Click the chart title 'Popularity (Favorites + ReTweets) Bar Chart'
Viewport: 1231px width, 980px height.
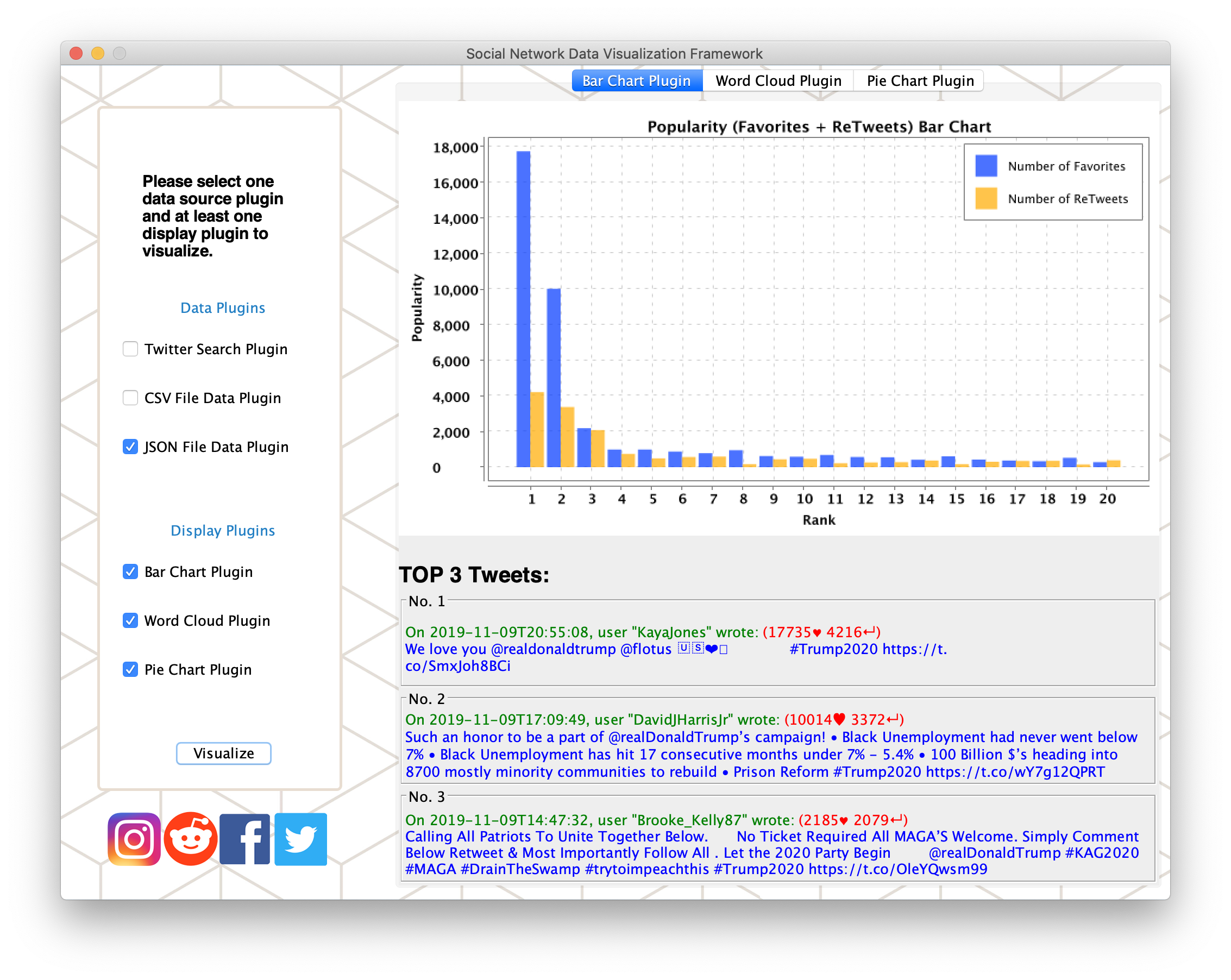[x=819, y=127]
